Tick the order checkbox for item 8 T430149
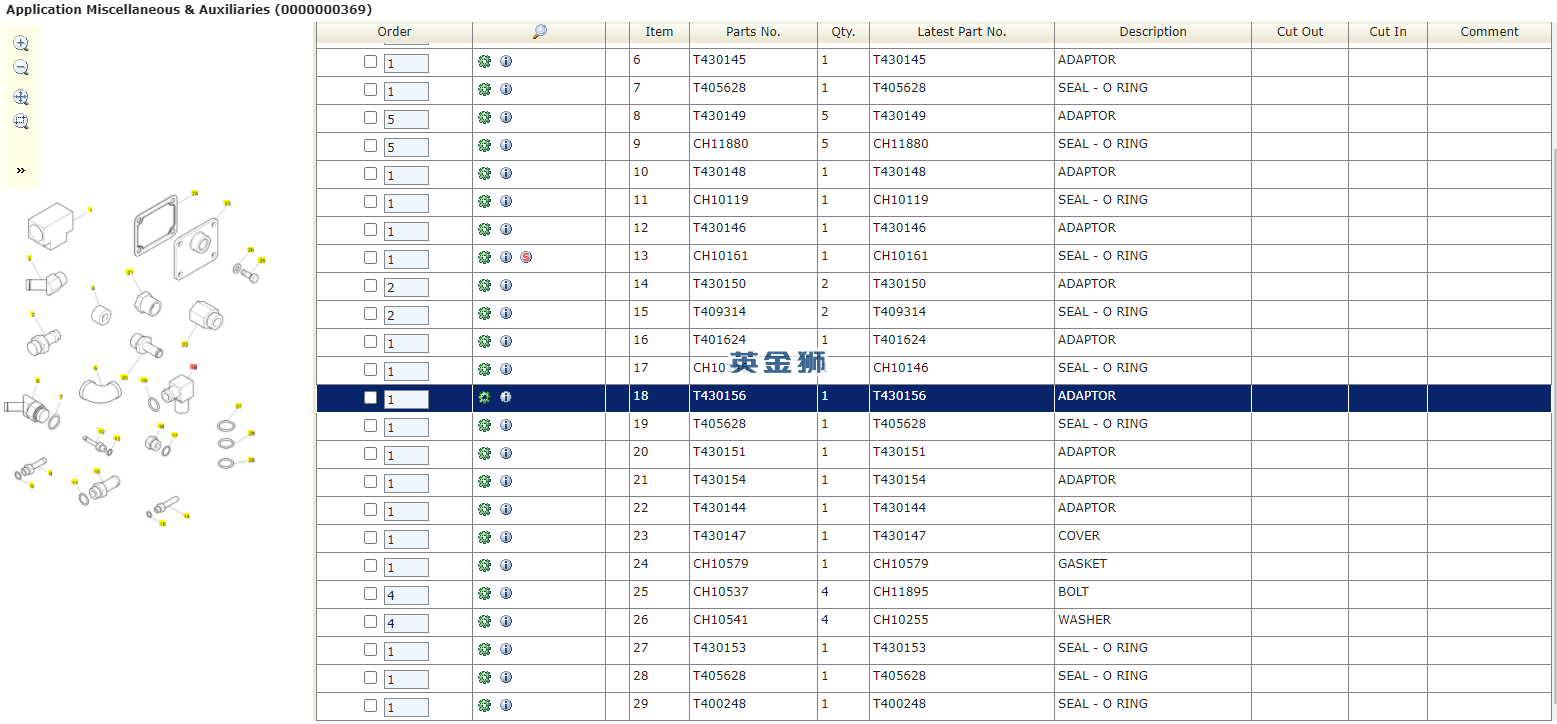 click(x=370, y=117)
